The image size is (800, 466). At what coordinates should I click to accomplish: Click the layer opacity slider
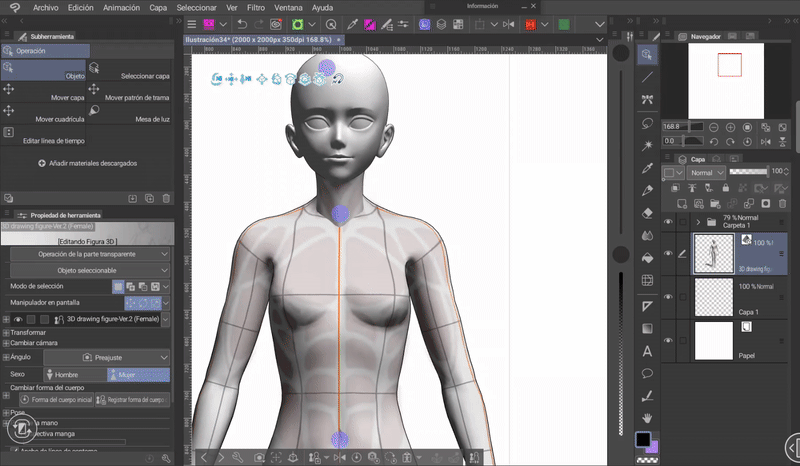pyautogui.click(x=748, y=172)
